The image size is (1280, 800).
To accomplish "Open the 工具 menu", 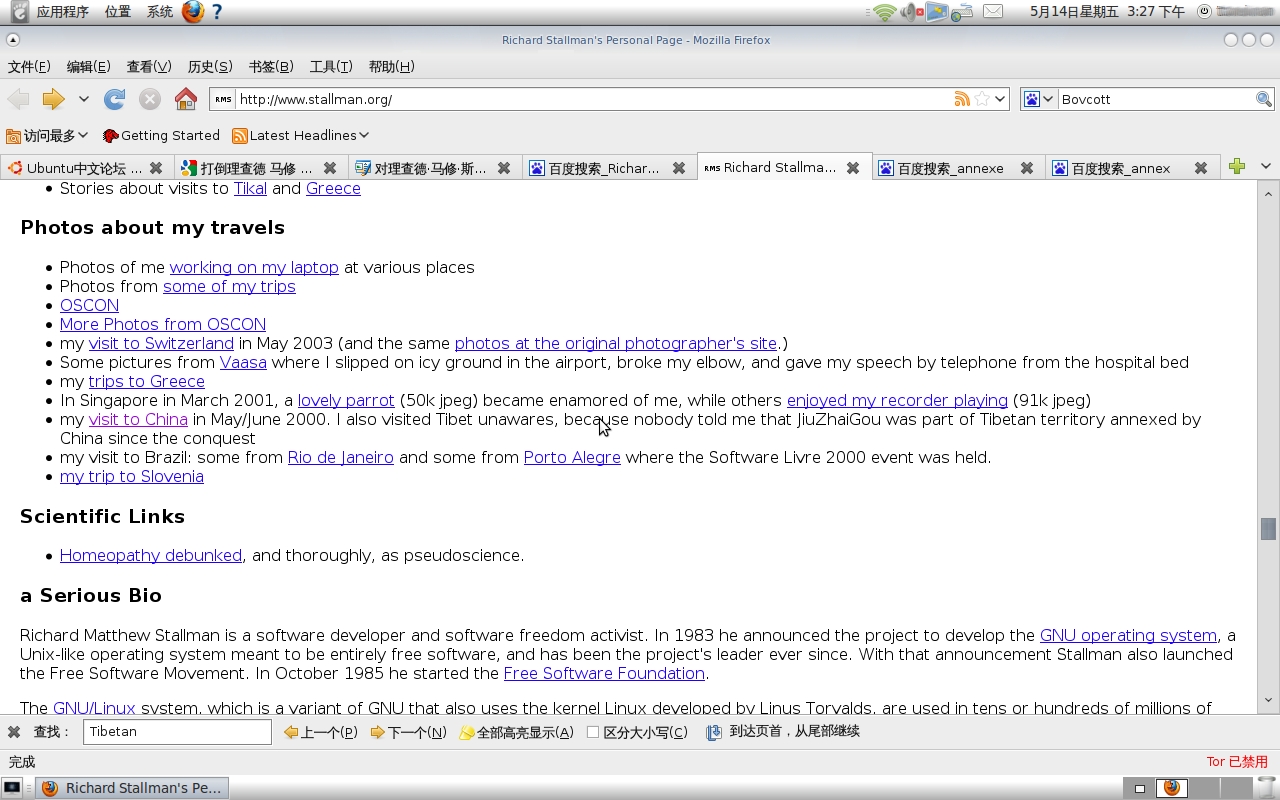I will [x=331, y=66].
